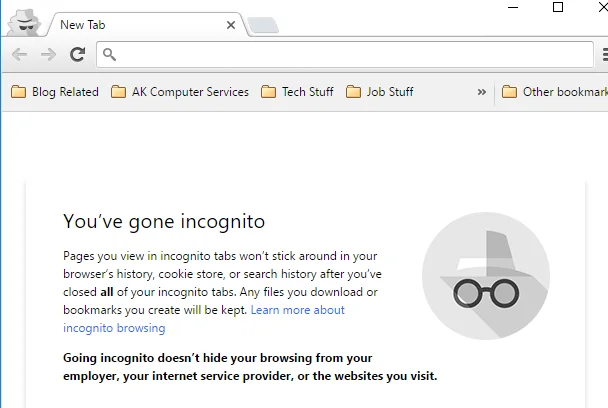This screenshot has height=408, width=608.
Task: Open the Job Stuff bookmark folder
Action: tap(379, 92)
